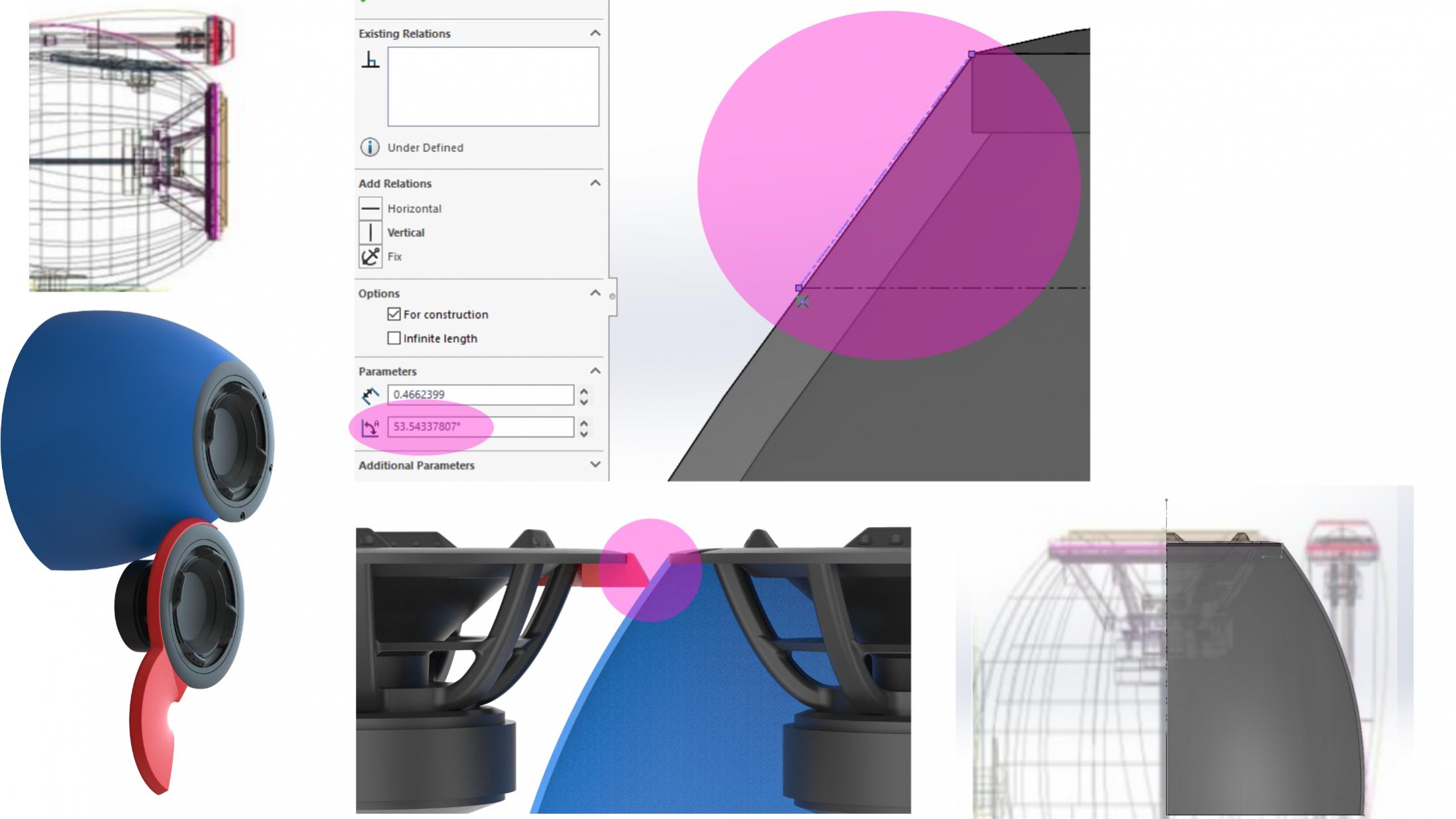Click the existing relations perpendicular icon
The width and height of the screenshot is (1456, 819).
pos(370,60)
